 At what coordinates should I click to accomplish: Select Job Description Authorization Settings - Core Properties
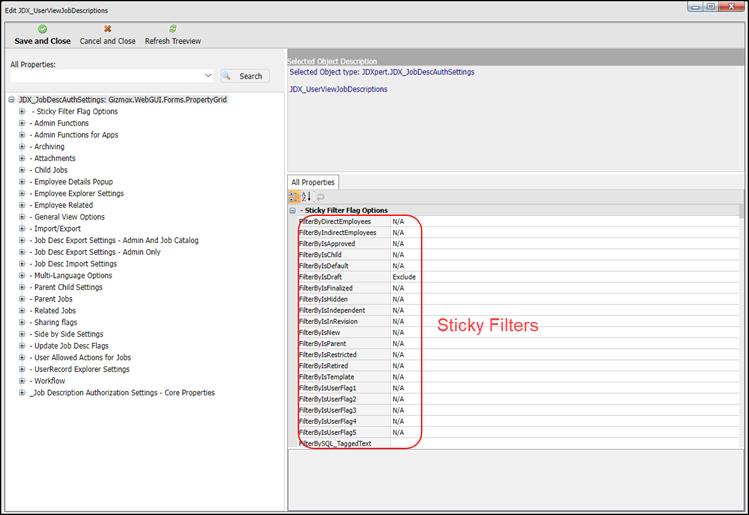[x=122, y=392]
